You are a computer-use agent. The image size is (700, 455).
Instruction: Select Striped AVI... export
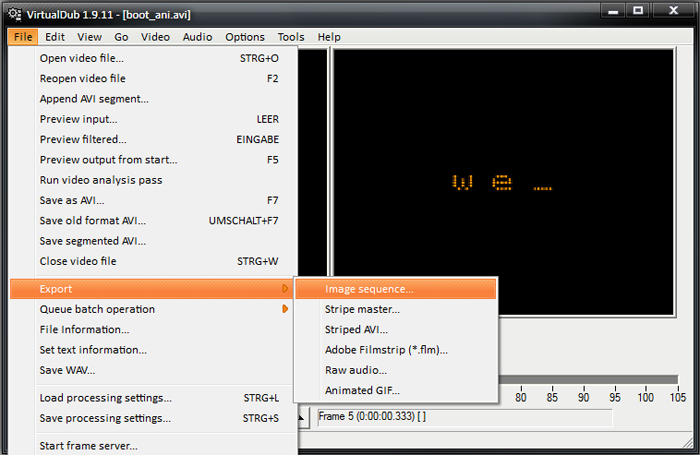click(x=396, y=330)
